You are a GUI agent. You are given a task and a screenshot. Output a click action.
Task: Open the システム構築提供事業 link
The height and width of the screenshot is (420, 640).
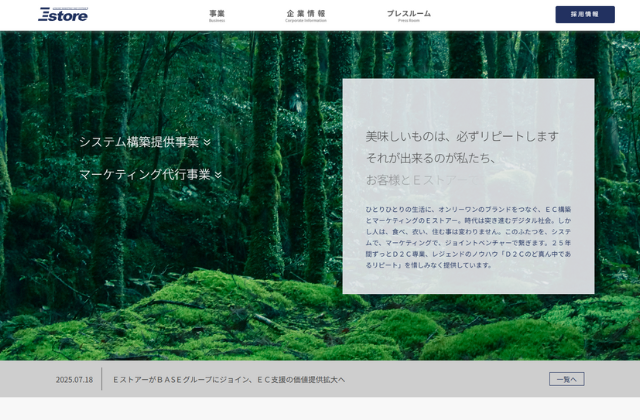138,142
